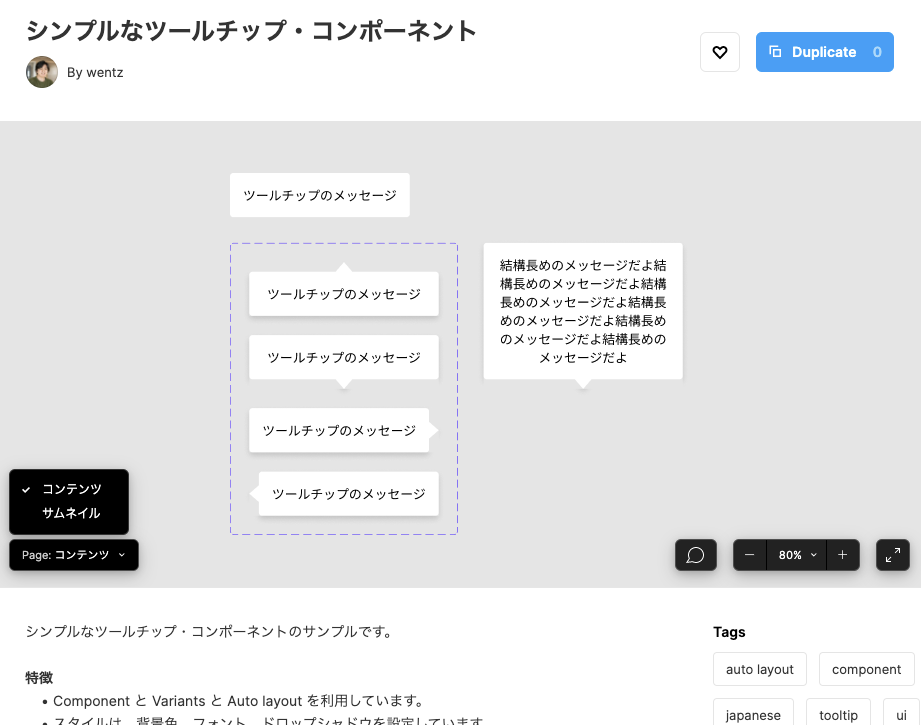Image resolution: width=921 pixels, height=725 pixels.
Task: Click the tooltip tag
Action: [838, 715]
